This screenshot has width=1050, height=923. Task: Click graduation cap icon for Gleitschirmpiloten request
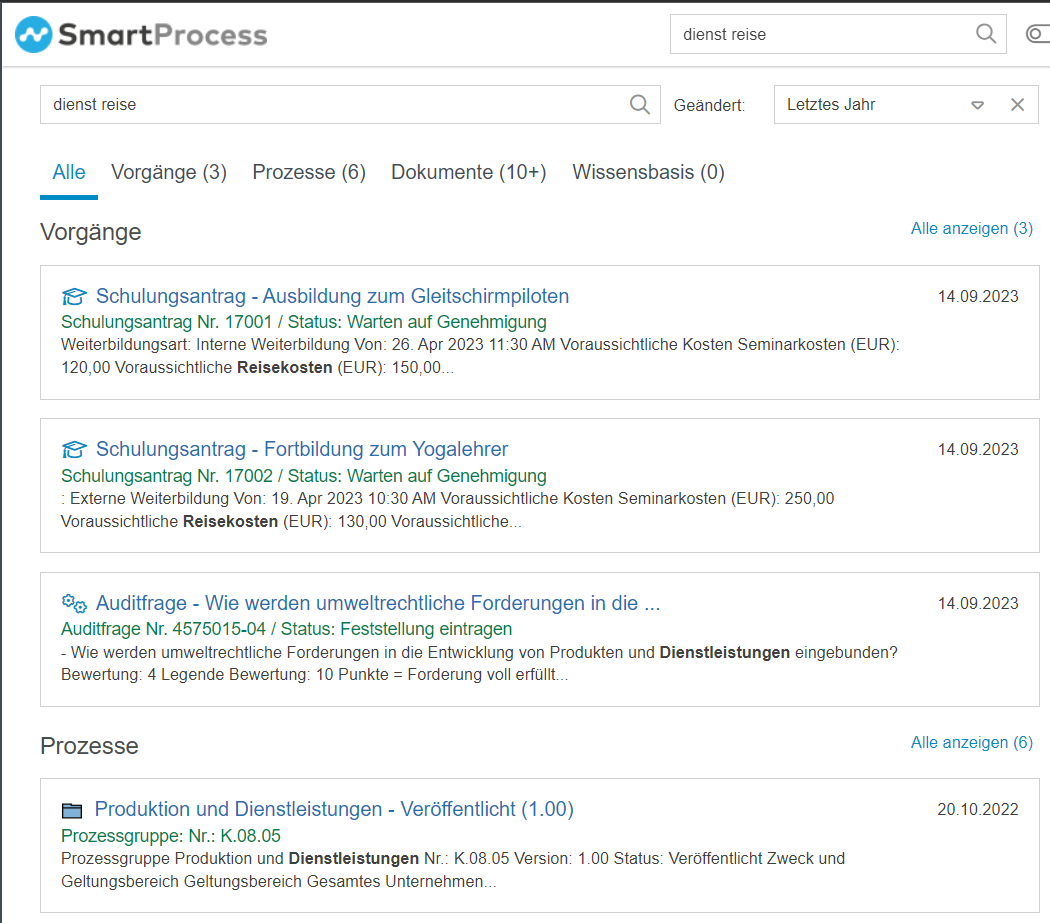tap(74, 296)
